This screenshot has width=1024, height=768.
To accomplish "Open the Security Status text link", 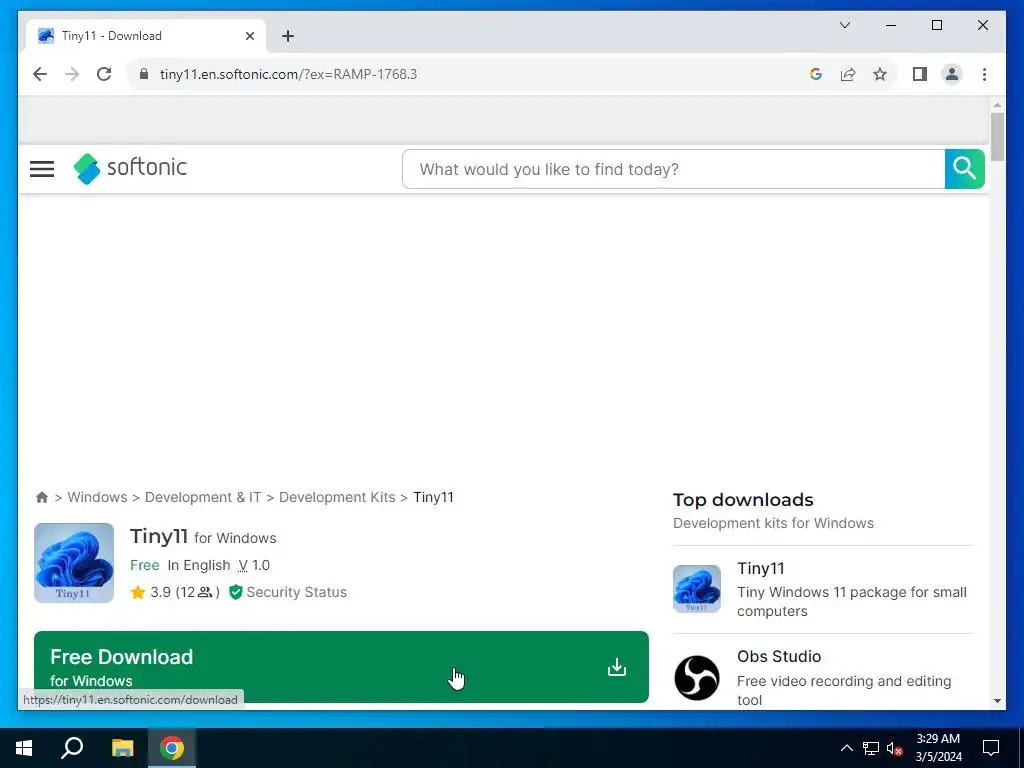I will 296,592.
